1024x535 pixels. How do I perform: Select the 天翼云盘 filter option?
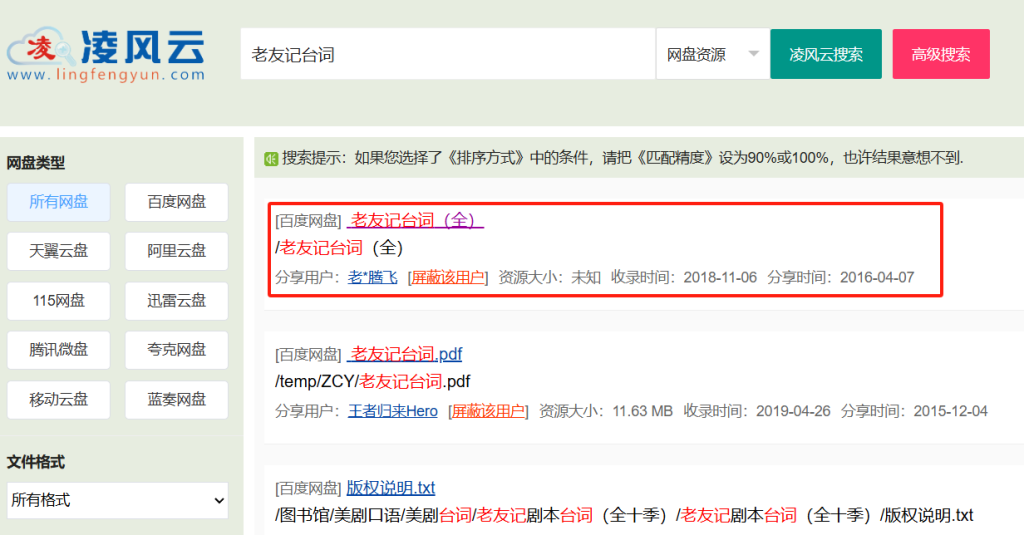[x=58, y=251]
